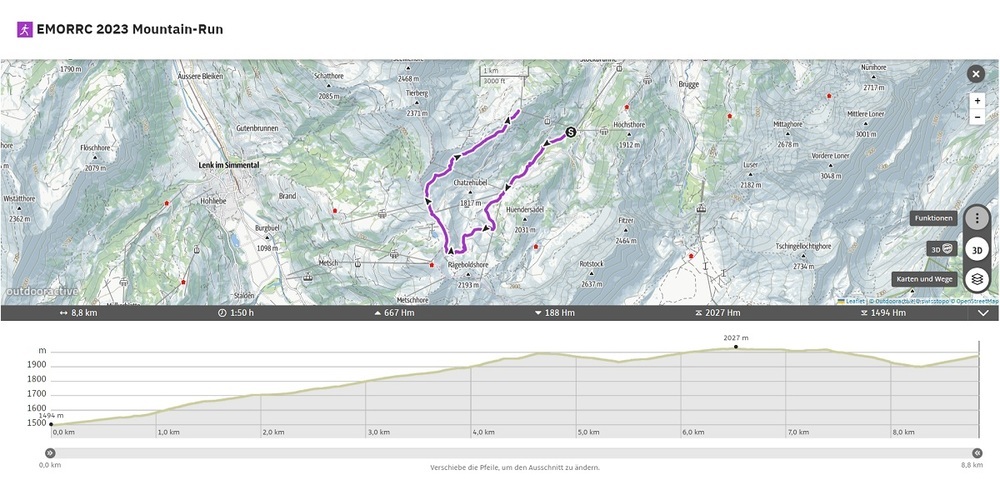
Task: Select the 2027 m peak marker
Action: [735, 347]
